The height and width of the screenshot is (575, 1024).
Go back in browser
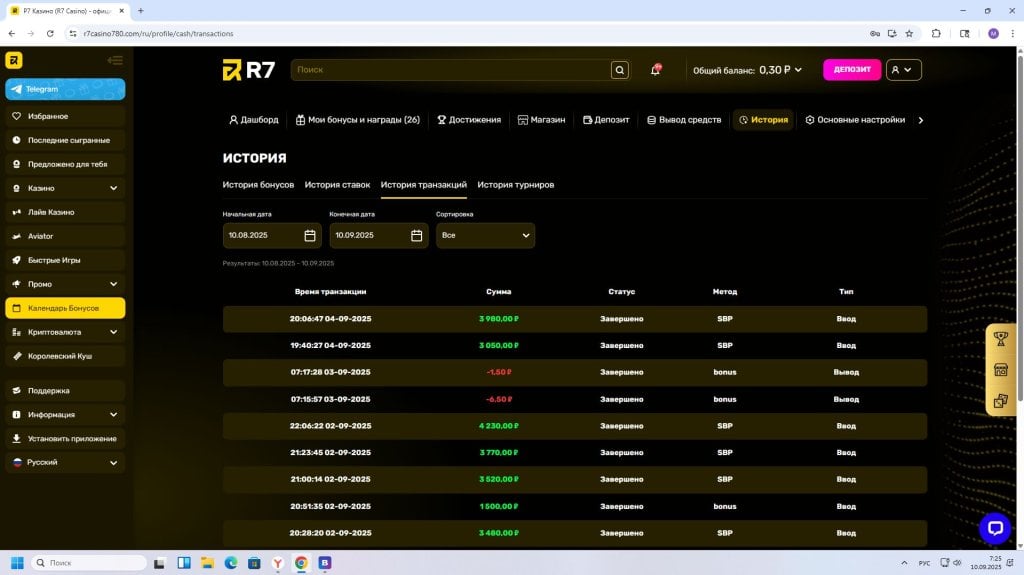(x=12, y=33)
